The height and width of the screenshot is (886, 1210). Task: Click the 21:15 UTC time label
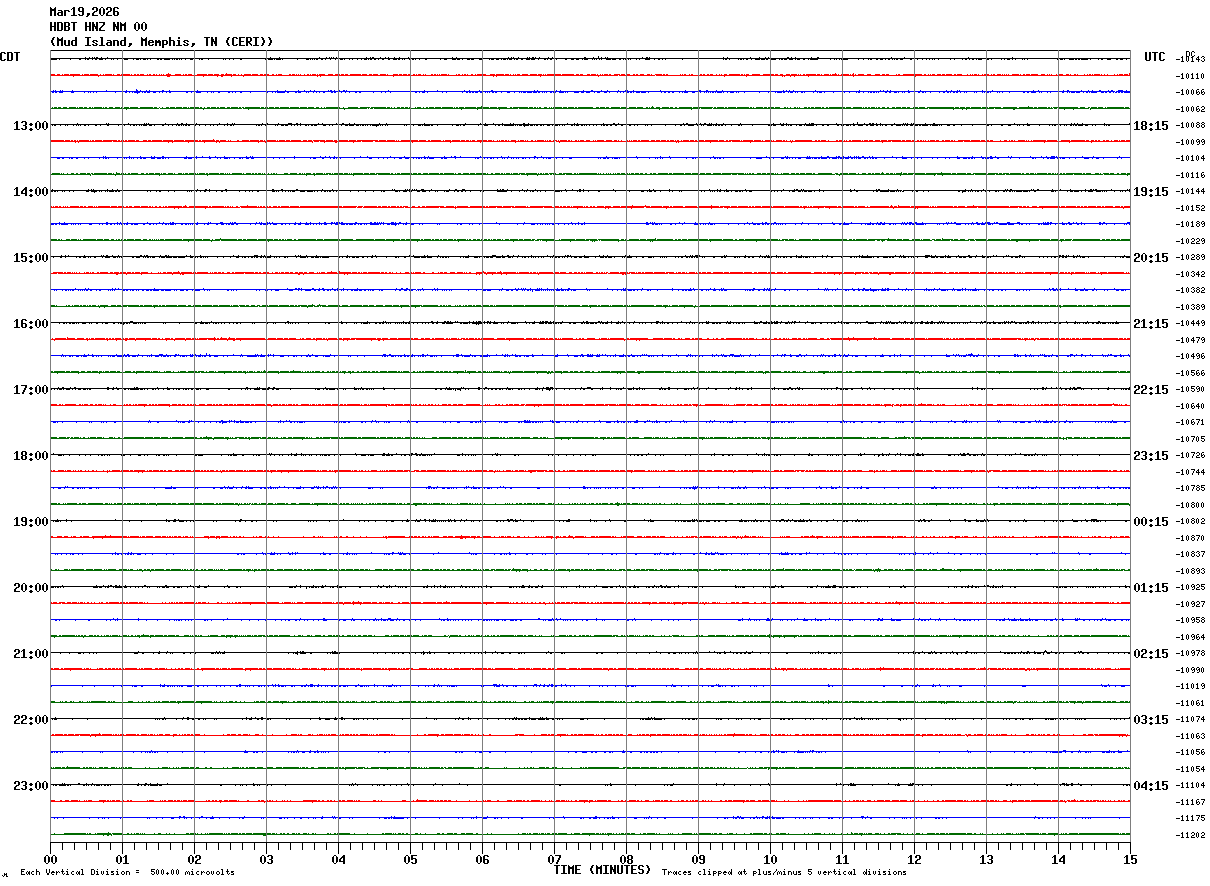pyautogui.click(x=1151, y=324)
